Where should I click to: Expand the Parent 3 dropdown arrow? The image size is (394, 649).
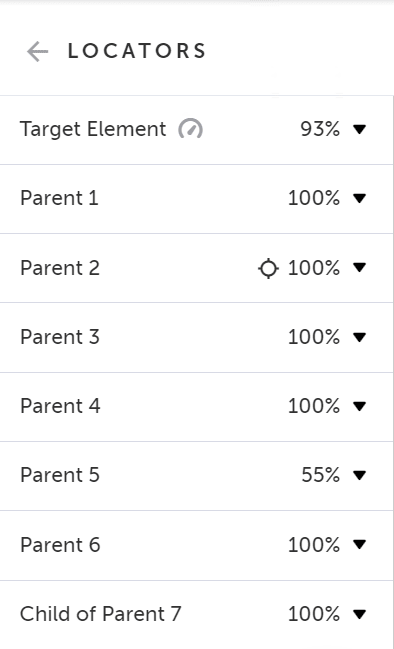360,337
